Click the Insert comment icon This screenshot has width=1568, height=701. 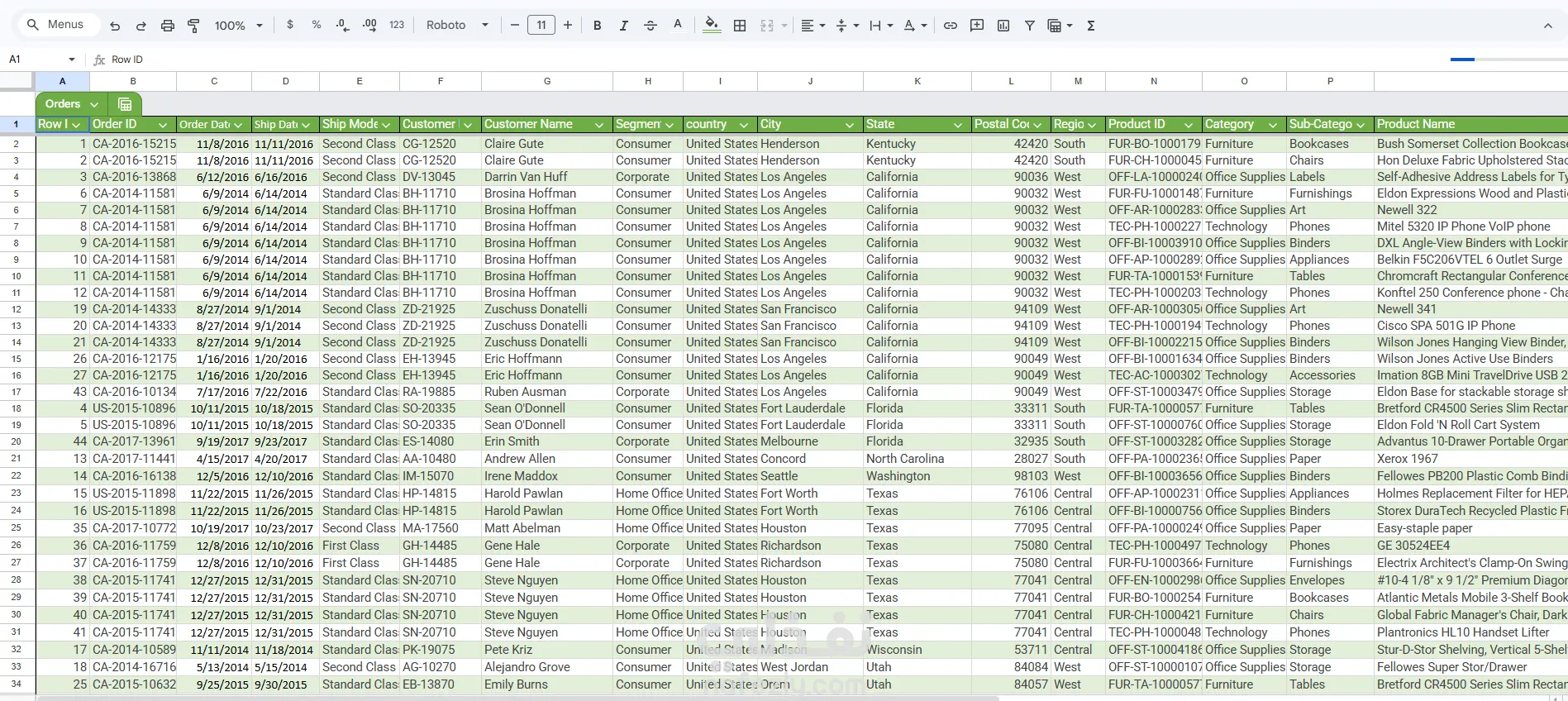coord(977,25)
